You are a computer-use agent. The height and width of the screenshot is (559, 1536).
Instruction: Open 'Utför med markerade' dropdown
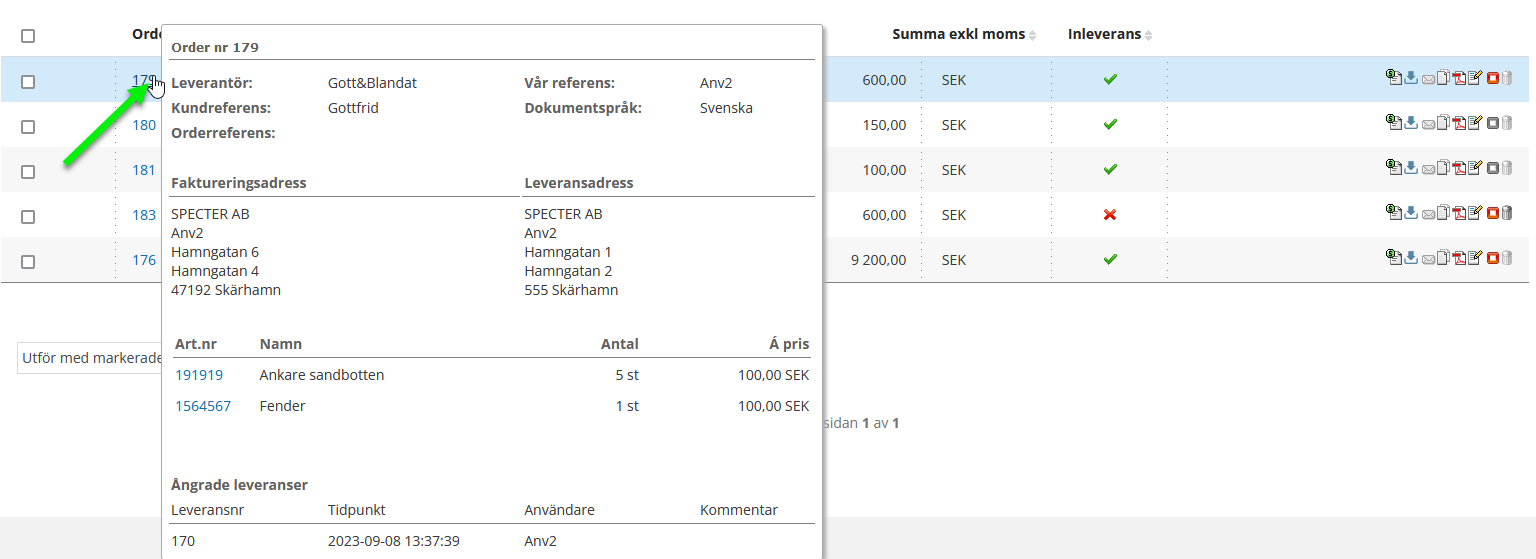tap(90, 358)
